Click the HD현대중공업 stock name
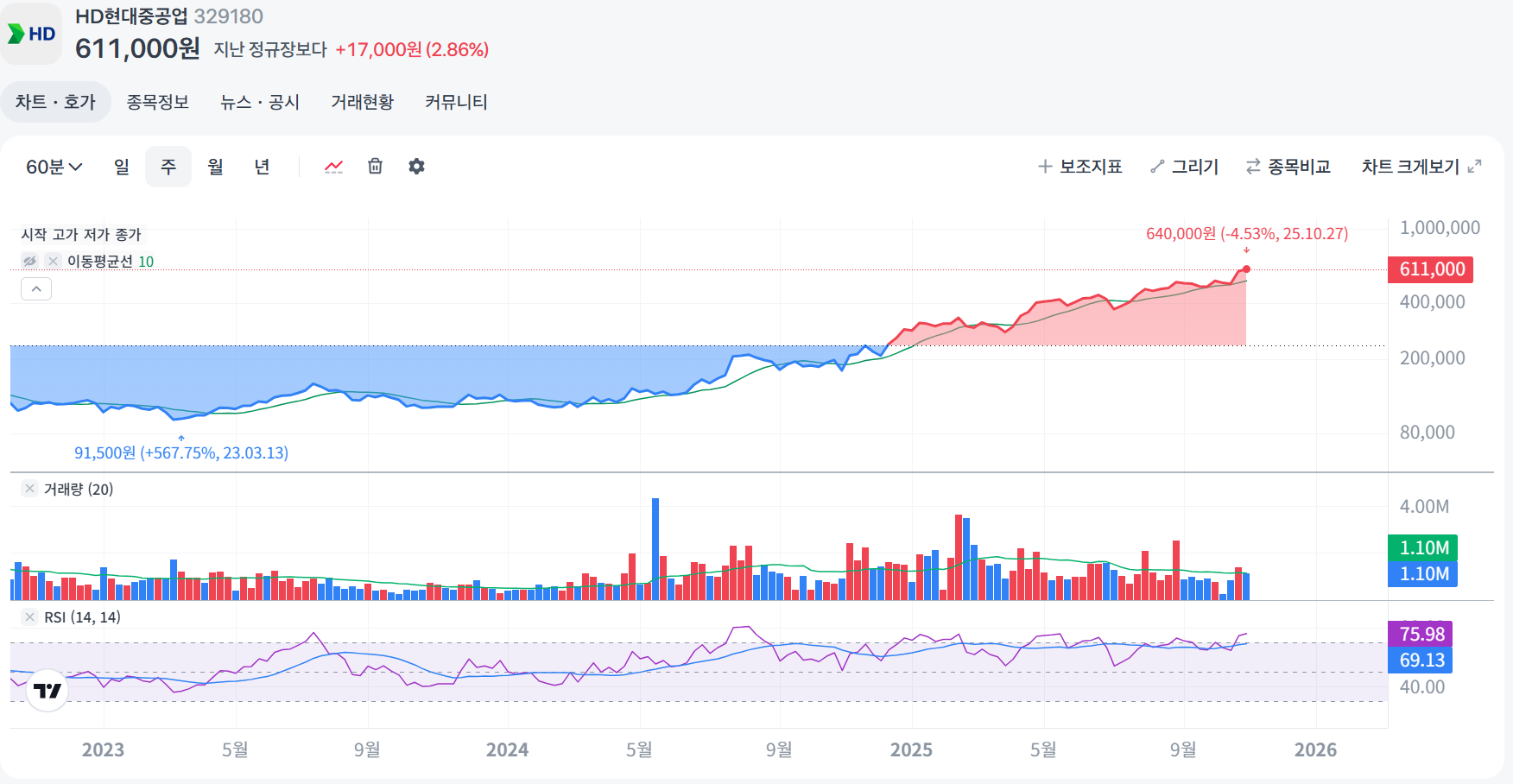This screenshot has height=784, width=1513. (x=132, y=16)
